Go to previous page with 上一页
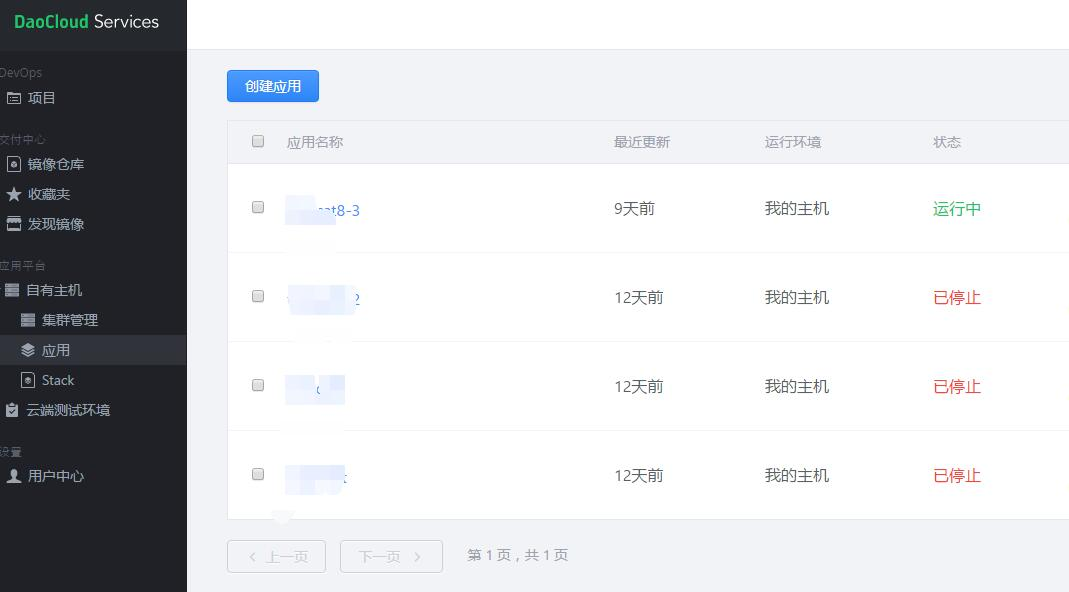Screen dimensions: 1069x592 [276, 557]
